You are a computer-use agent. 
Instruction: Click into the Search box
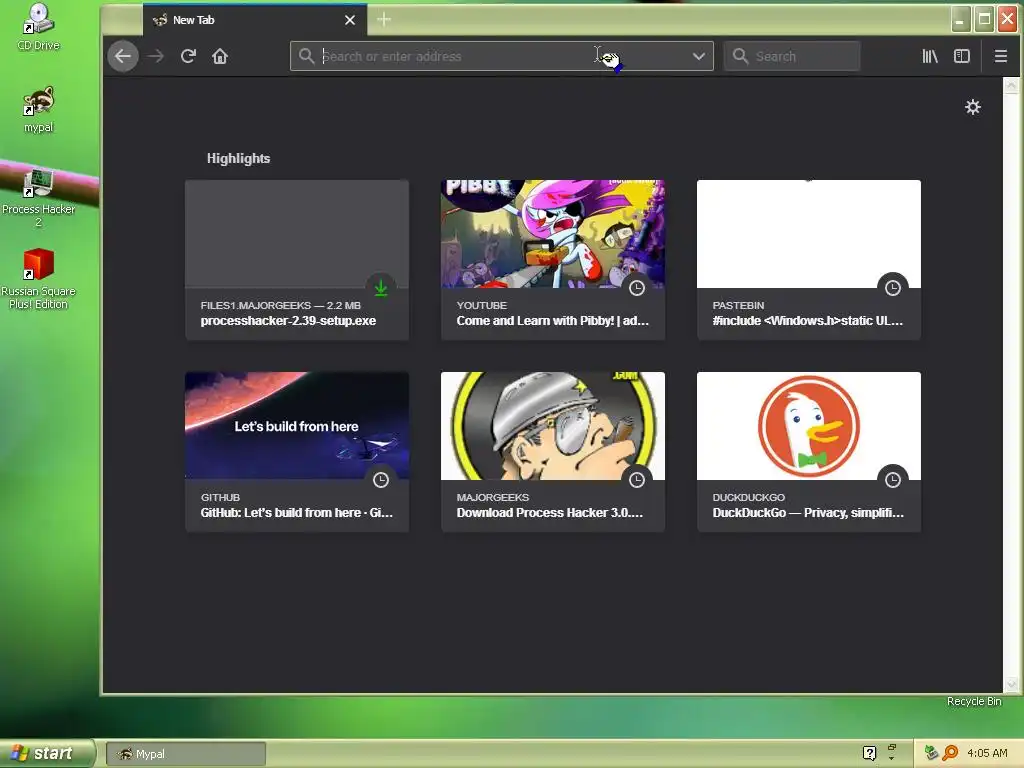point(792,56)
